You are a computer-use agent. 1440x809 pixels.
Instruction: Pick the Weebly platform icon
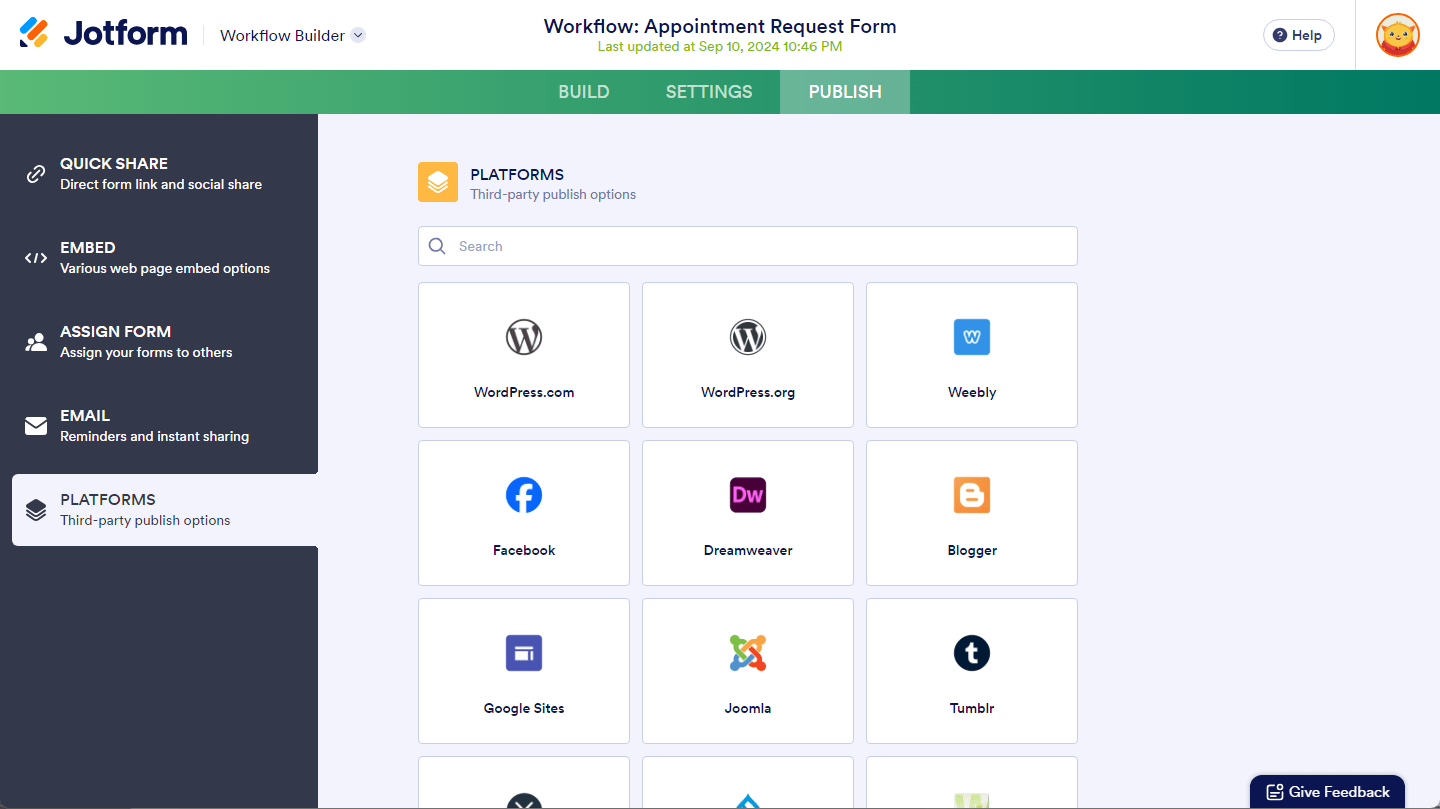972,337
